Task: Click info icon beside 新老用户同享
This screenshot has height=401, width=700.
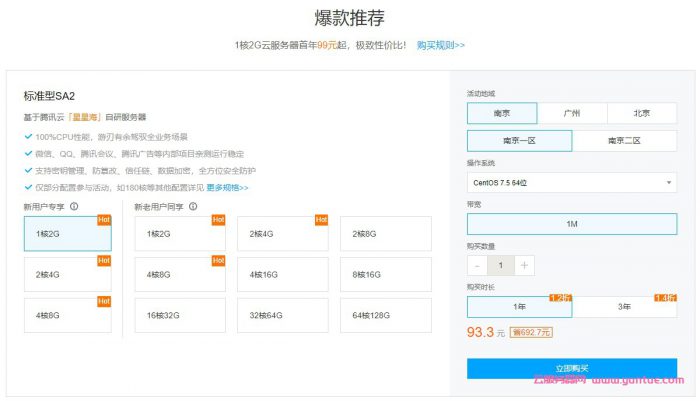Action: (x=192, y=207)
